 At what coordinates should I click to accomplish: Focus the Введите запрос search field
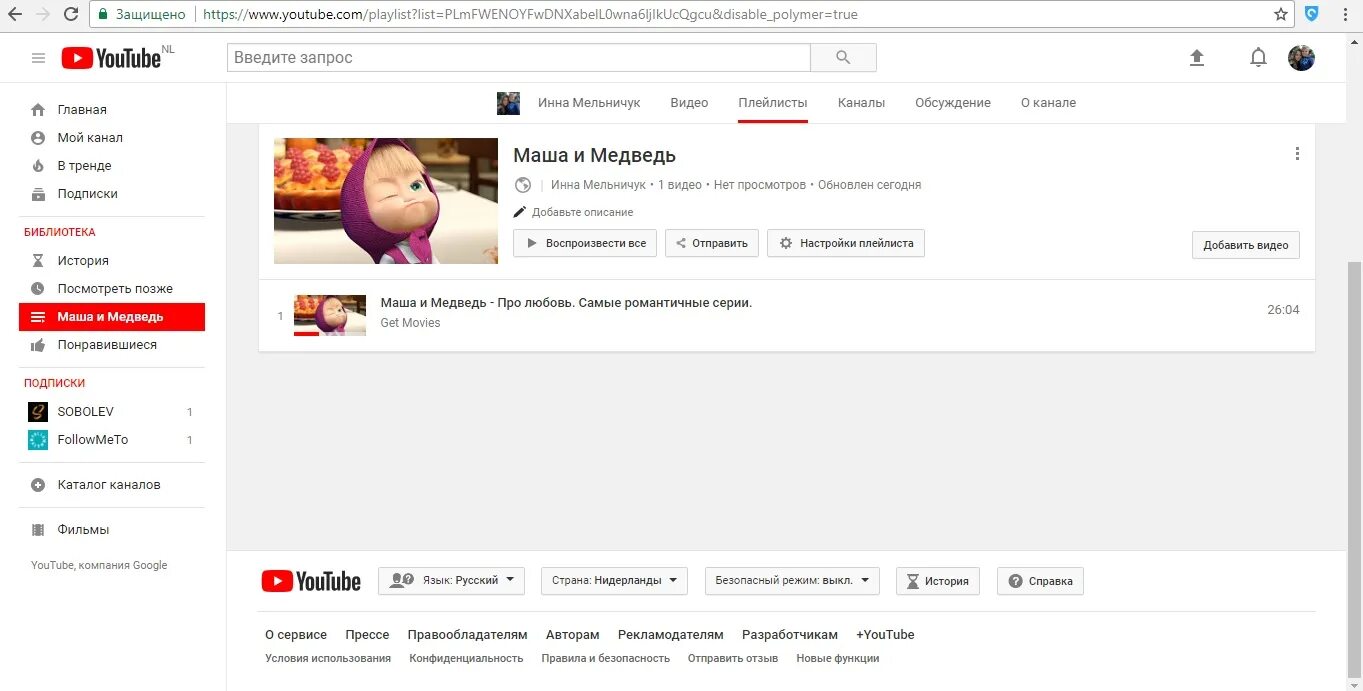point(518,58)
